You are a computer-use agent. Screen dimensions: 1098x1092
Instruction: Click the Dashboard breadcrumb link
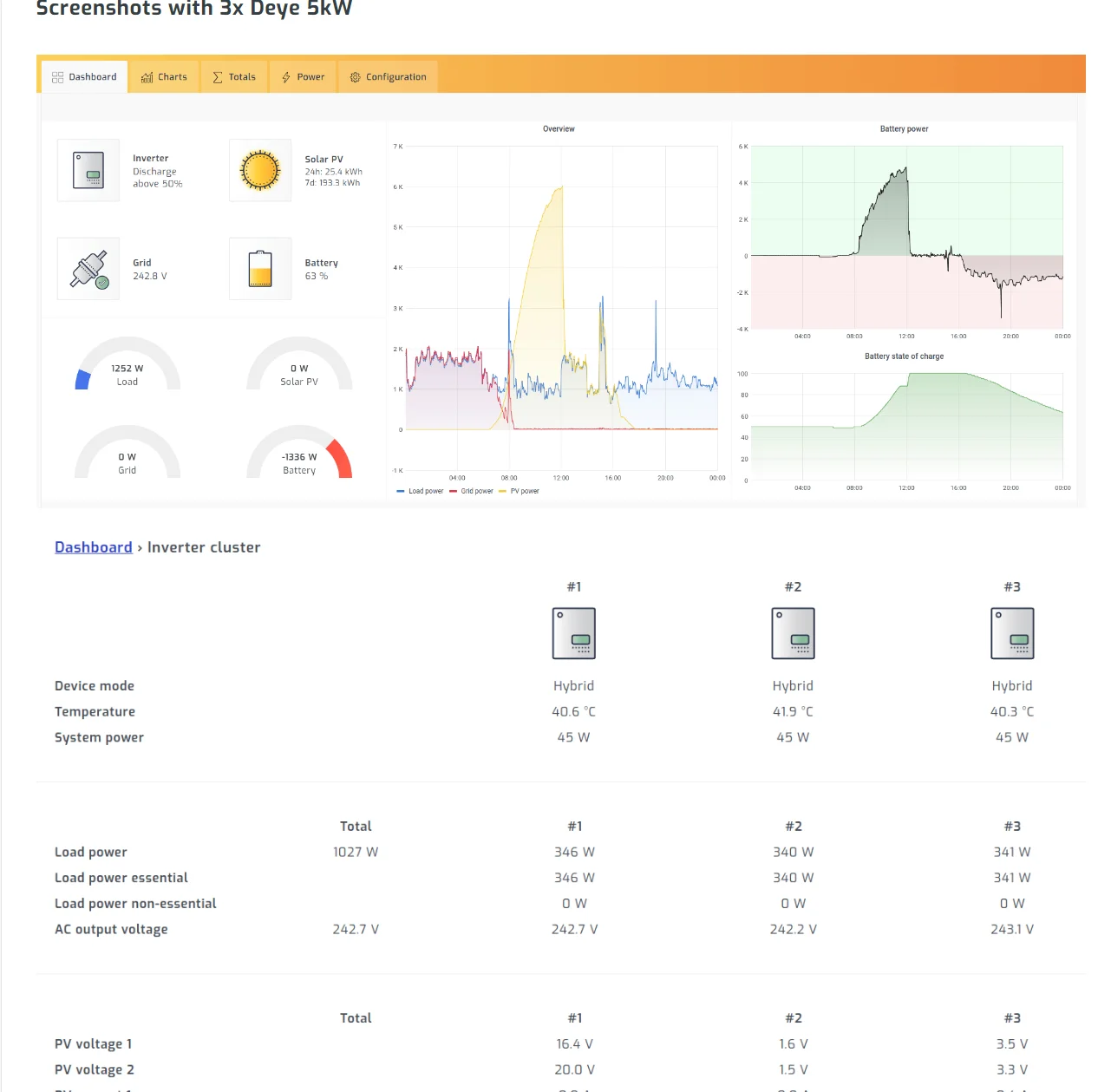click(94, 547)
